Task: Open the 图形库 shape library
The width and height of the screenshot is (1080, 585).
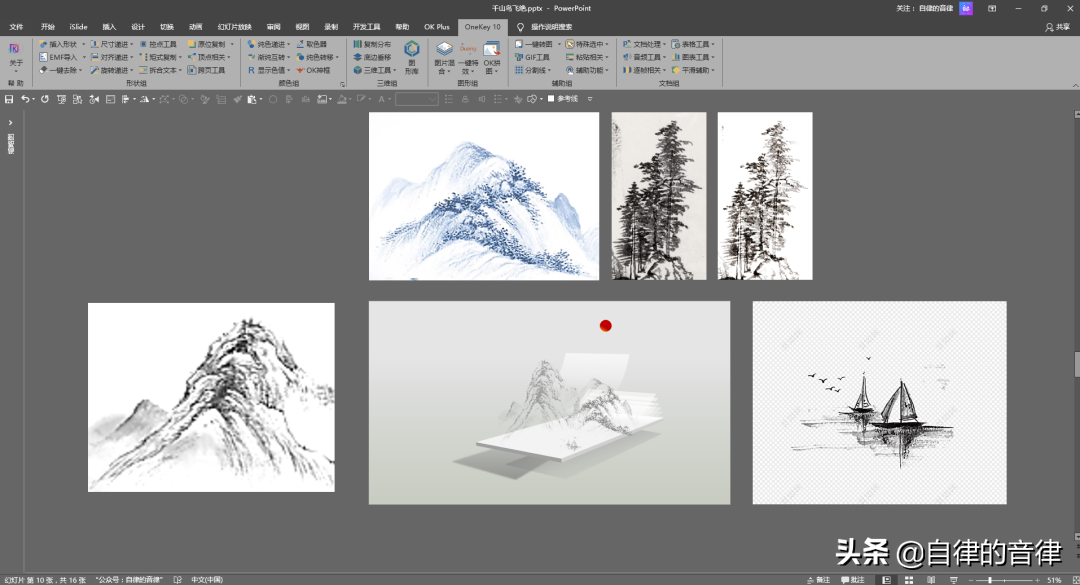Action: tap(411, 56)
